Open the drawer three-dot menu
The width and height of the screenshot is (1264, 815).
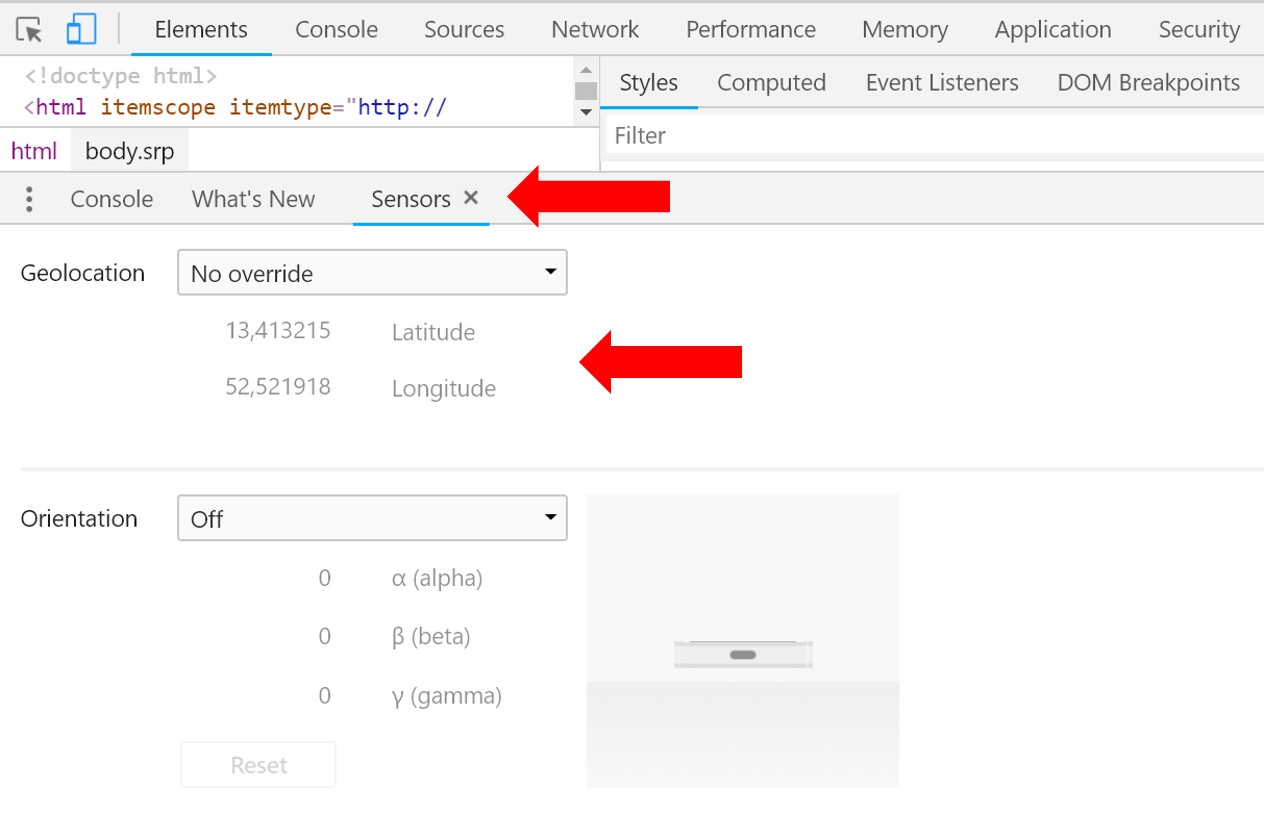[29, 198]
